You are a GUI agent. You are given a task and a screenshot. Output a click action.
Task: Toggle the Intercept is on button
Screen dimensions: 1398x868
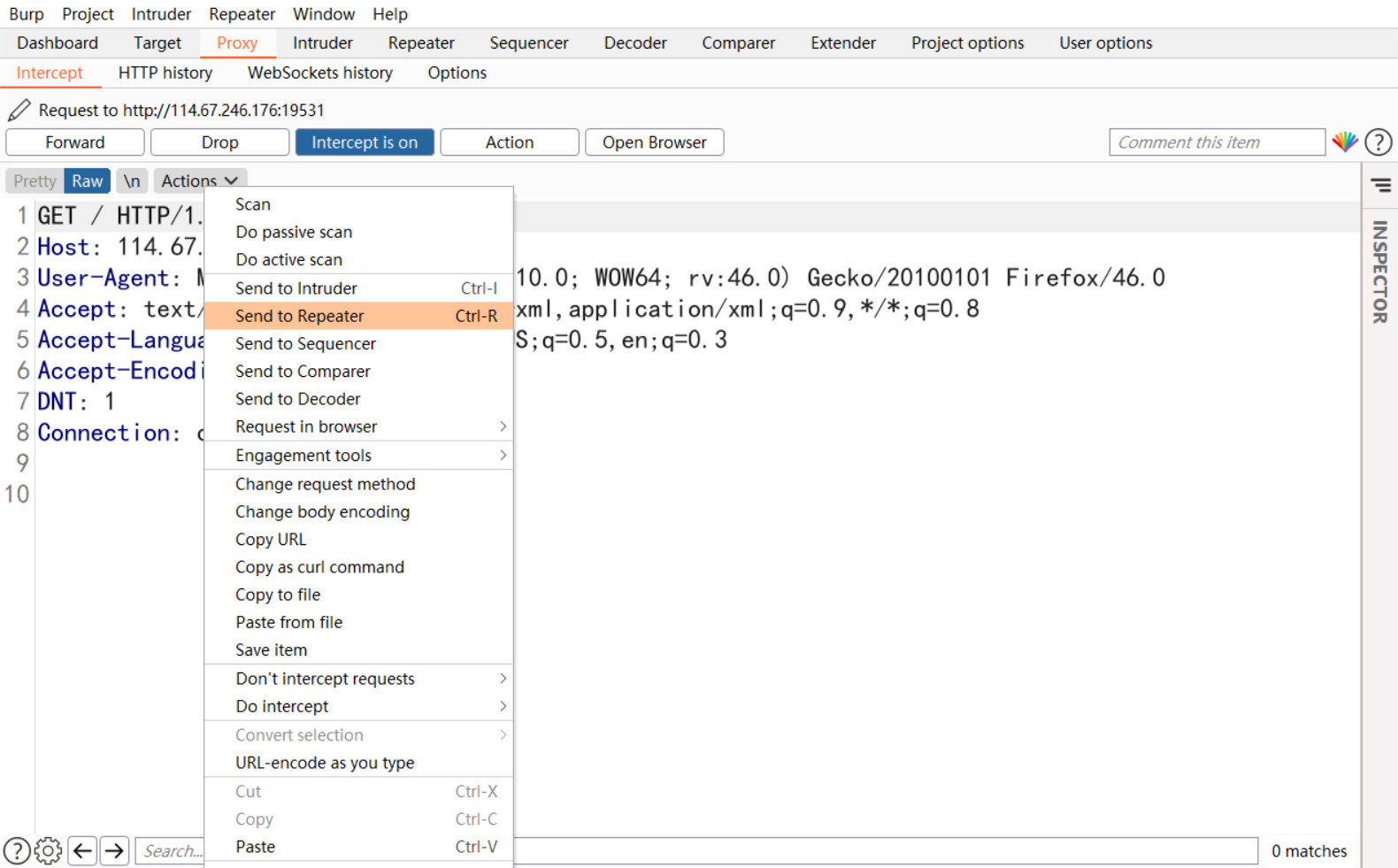[365, 142]
